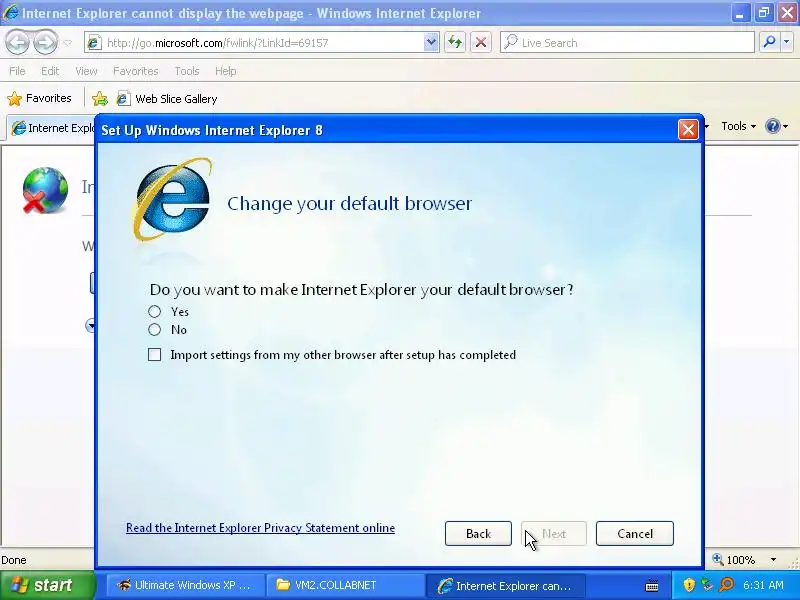This screenshot has width=800, height=600.
Task: Open the zoom level dropdown arrow
Action: (x=773, y=560)
